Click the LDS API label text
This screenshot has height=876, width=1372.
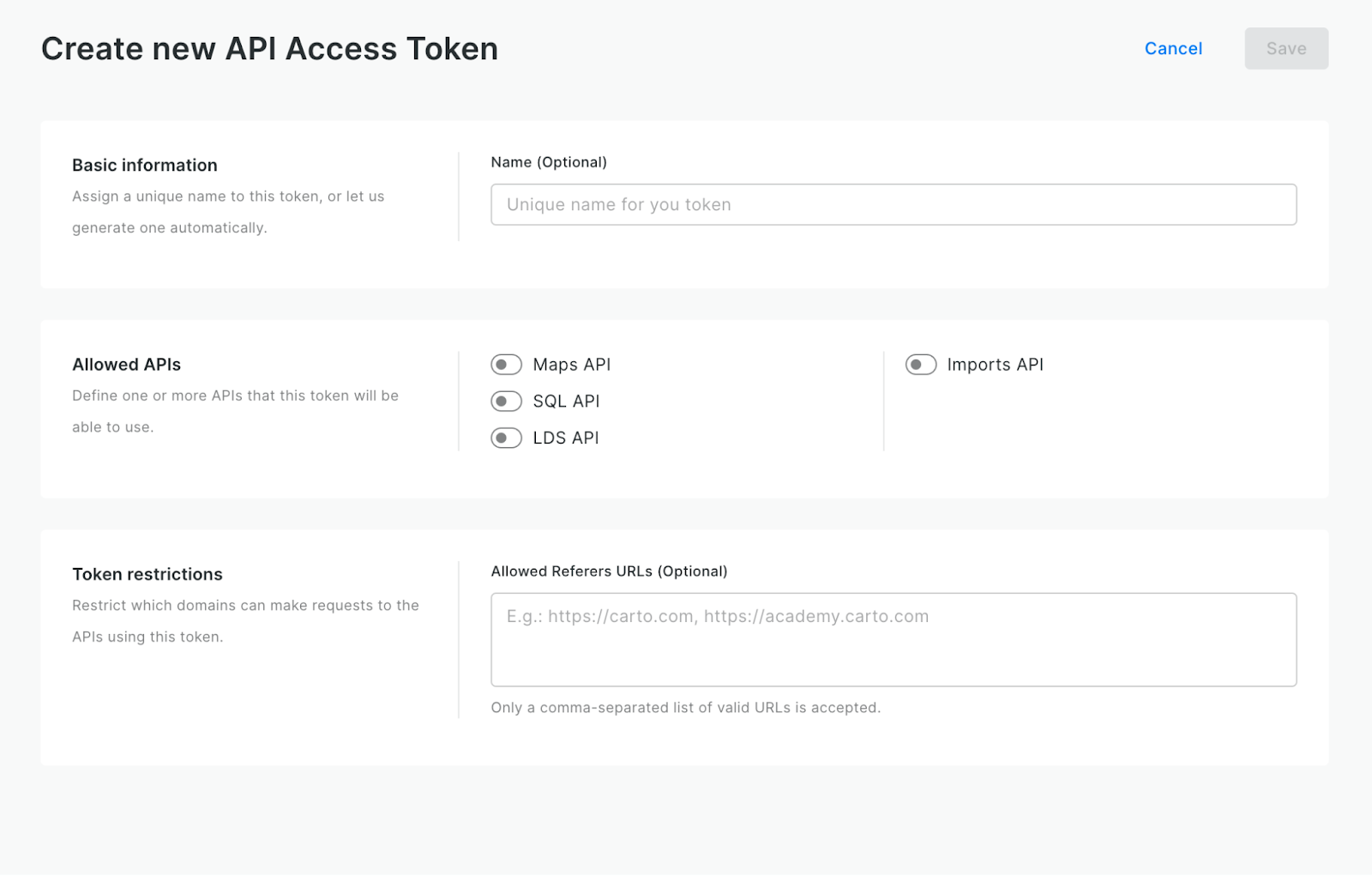click(x=566, y=438)
